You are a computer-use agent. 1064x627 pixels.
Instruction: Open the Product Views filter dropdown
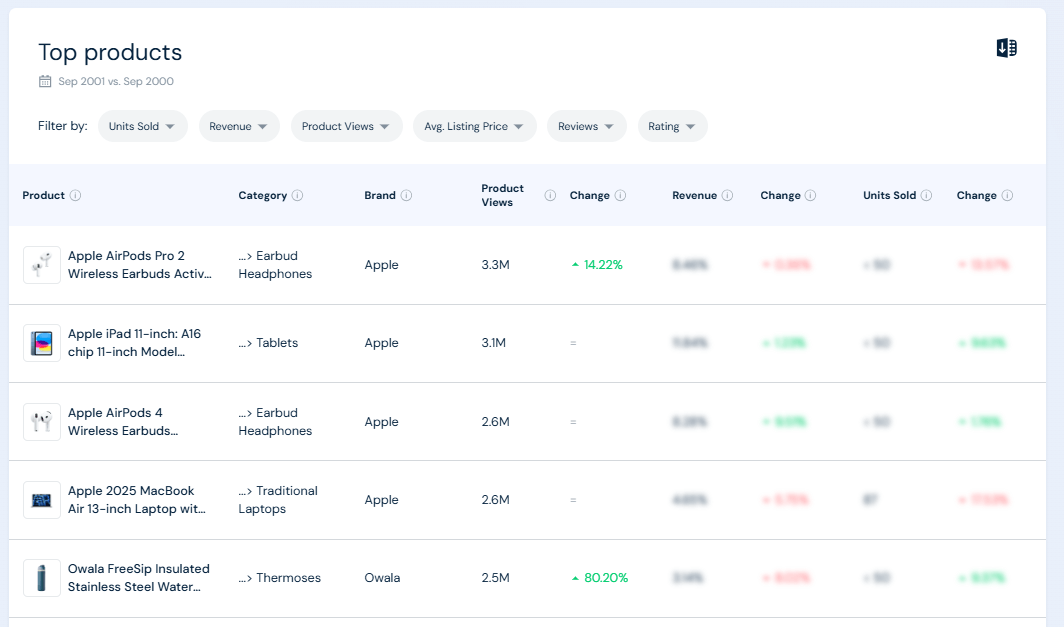(346, 126)
